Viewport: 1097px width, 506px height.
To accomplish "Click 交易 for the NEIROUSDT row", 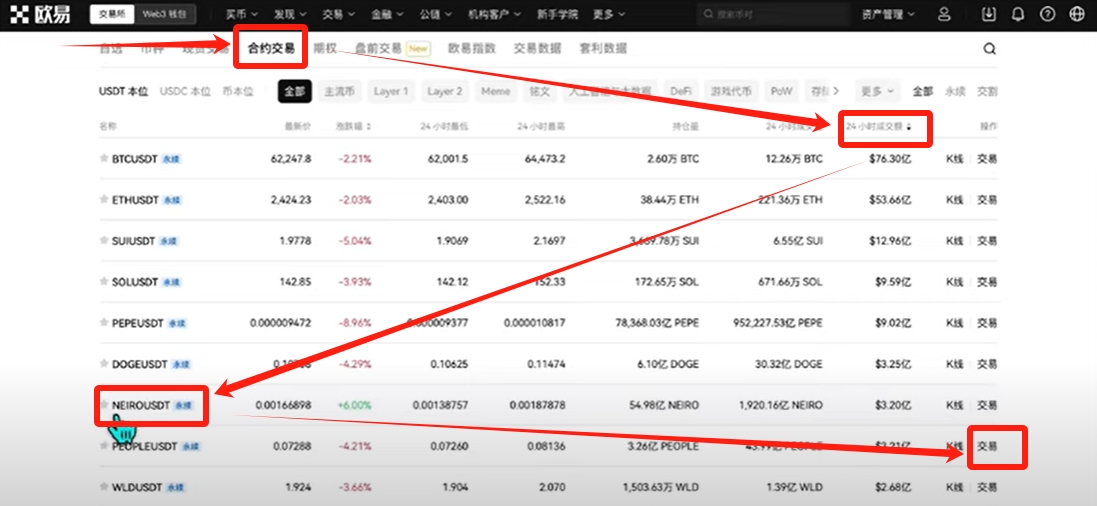I will tap(987, 405).
